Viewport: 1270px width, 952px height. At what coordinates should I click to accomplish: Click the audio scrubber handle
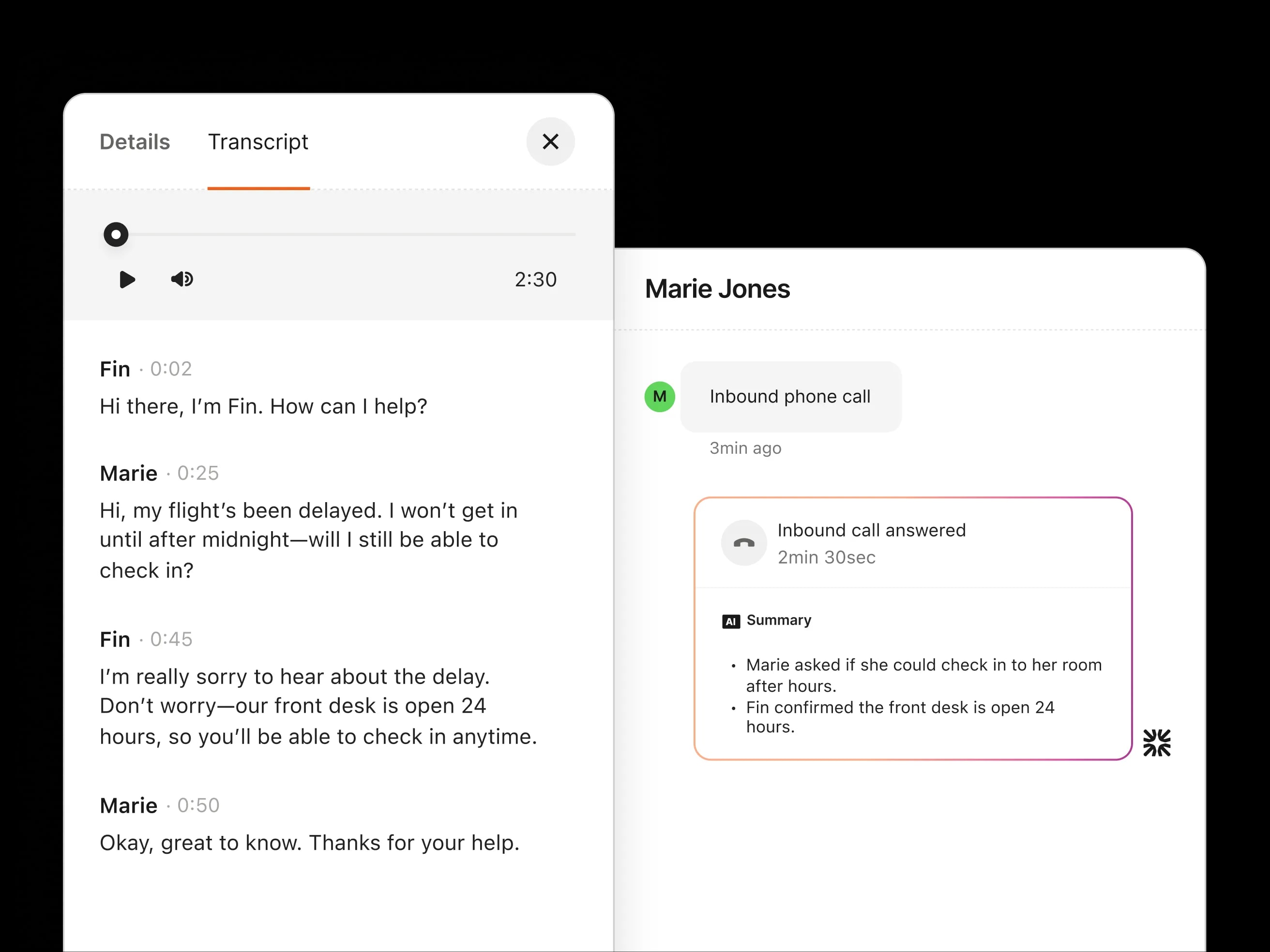(116, 235)
